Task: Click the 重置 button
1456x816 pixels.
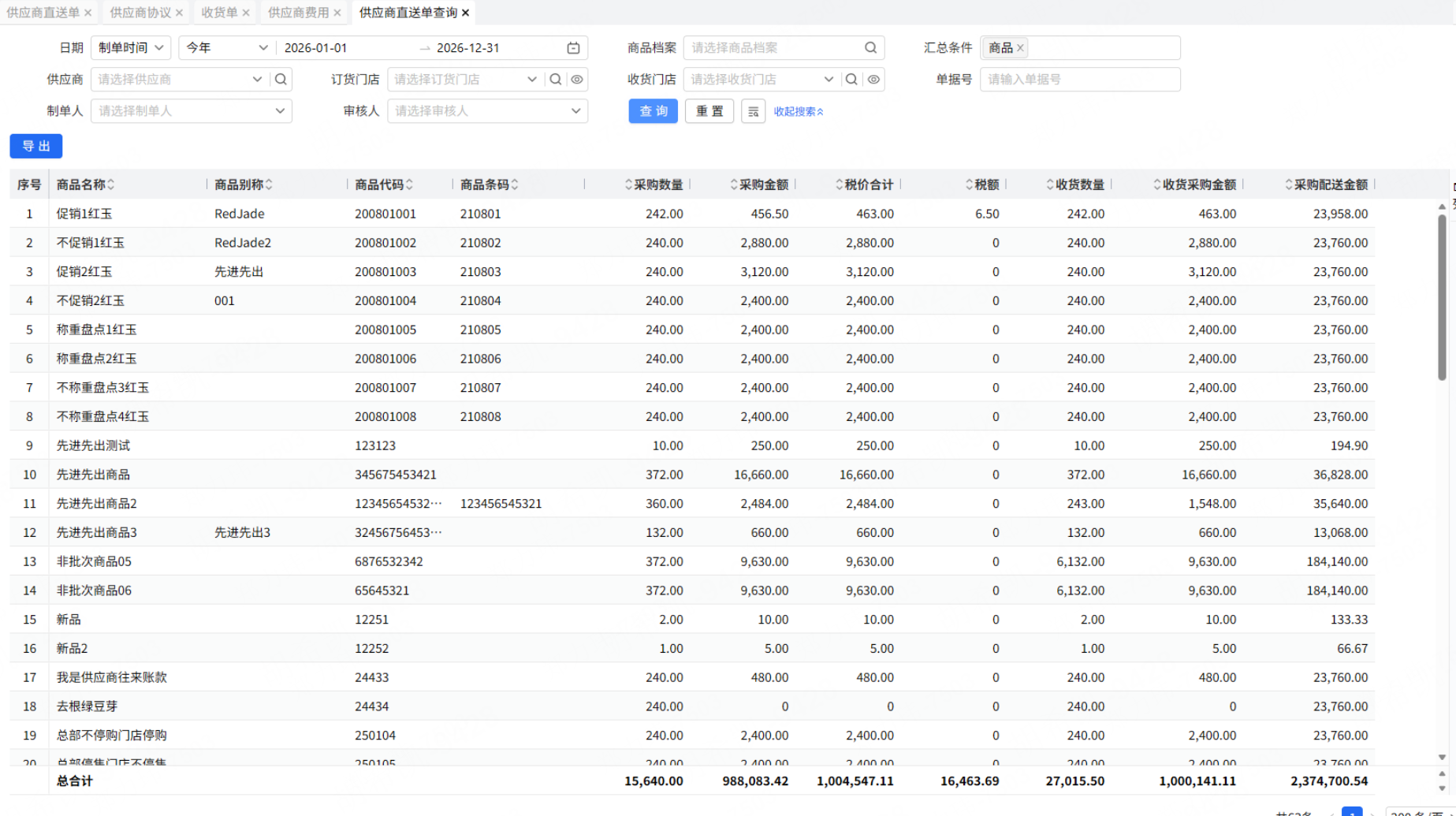Action: click(709, 111)
